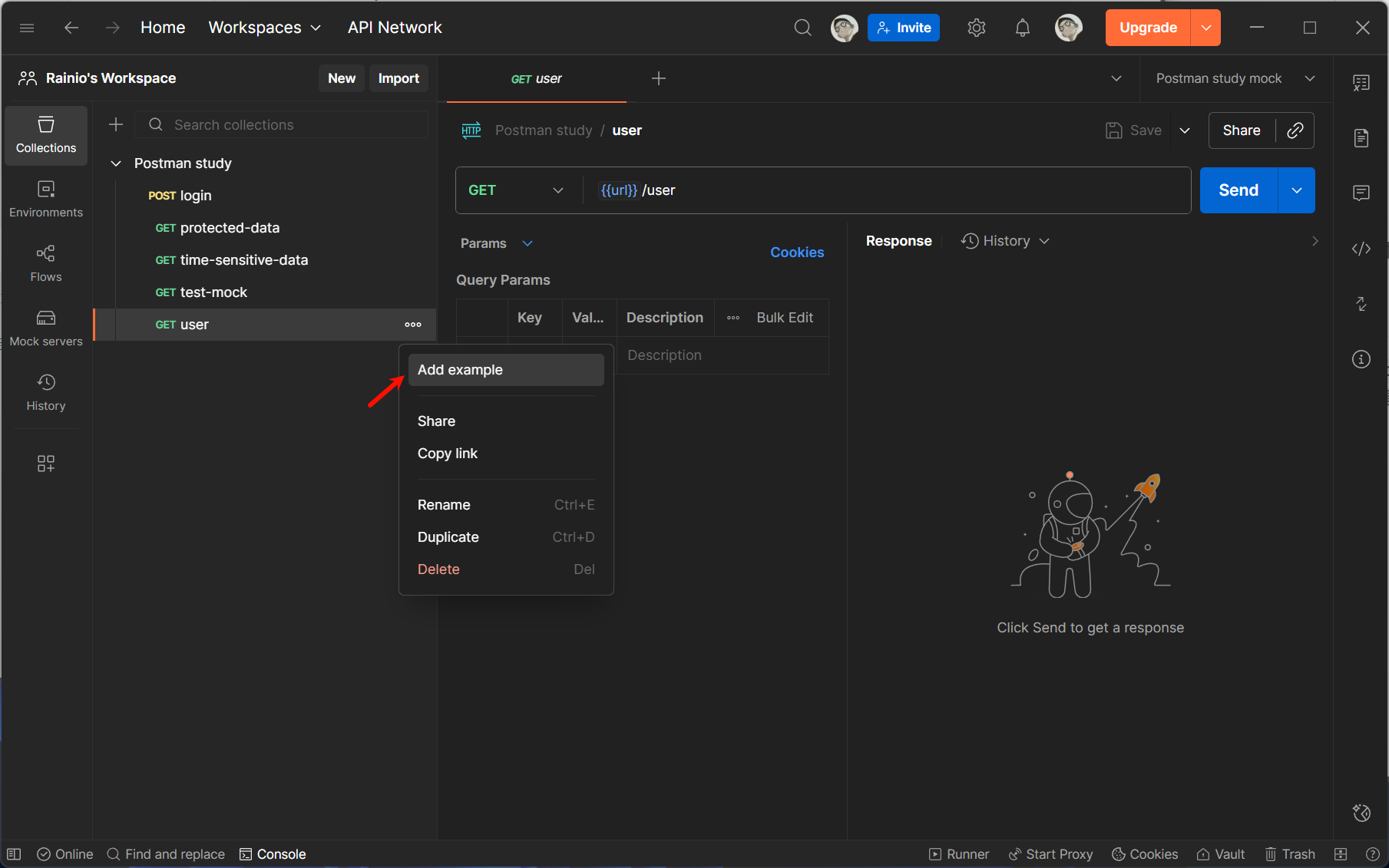Image resolution: width=1389 pixels, height=868 pixels.
Task: Toggle sidebar icon in status bar
Action: (14, 854)
